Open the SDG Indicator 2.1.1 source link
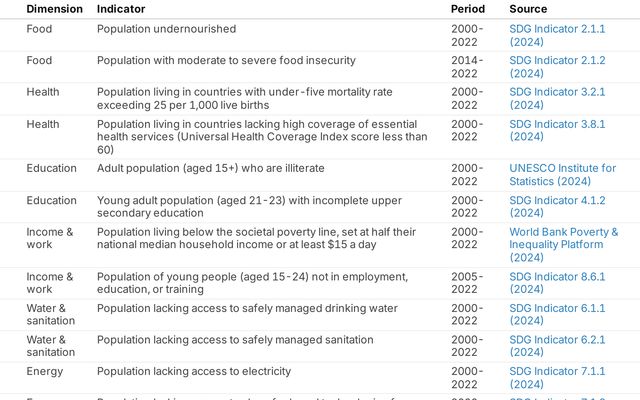Image resolution: width=640 pixels, height=400 pixels. point(557,29)
